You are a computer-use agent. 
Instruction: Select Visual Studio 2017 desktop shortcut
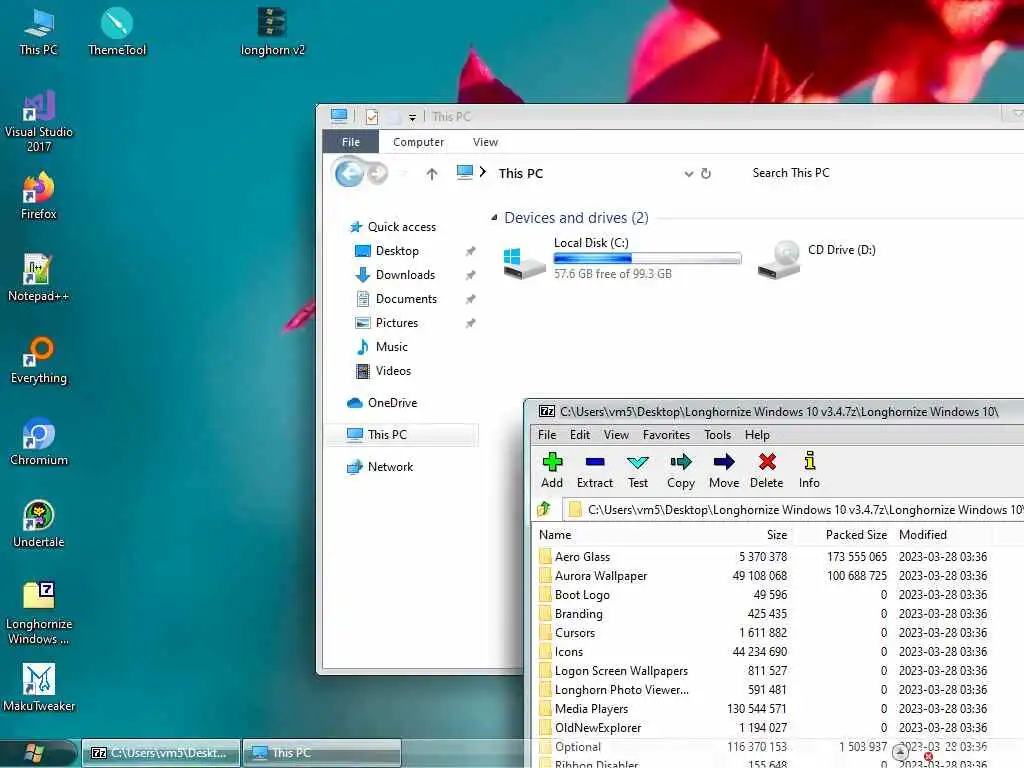tap(39, 121)
